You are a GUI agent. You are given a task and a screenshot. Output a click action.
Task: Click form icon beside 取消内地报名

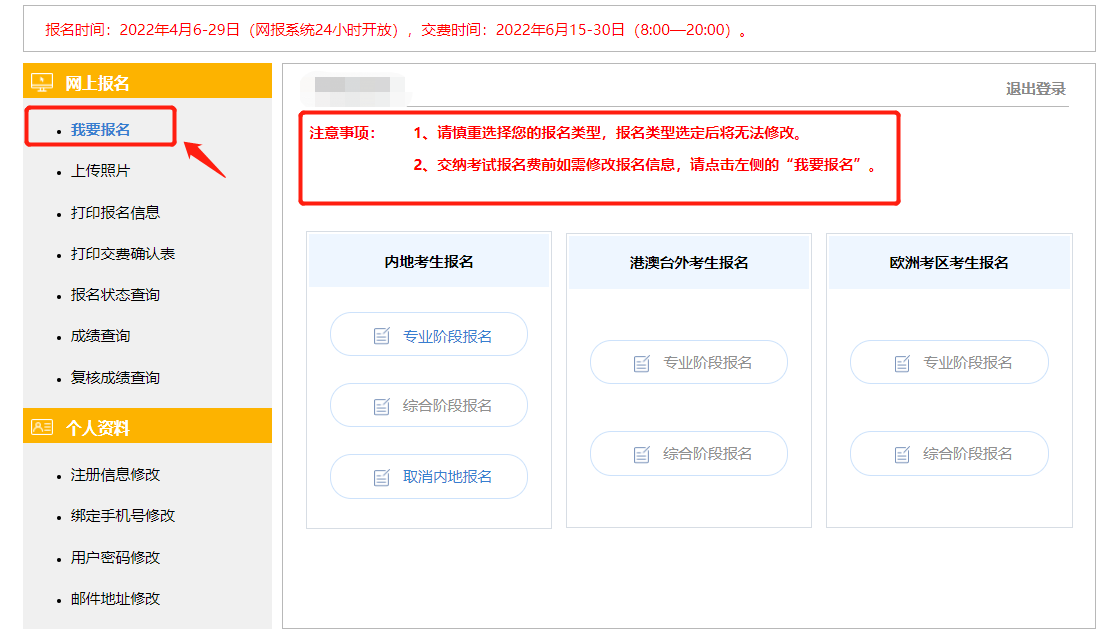pyautogui.click(x=382, y=477)
